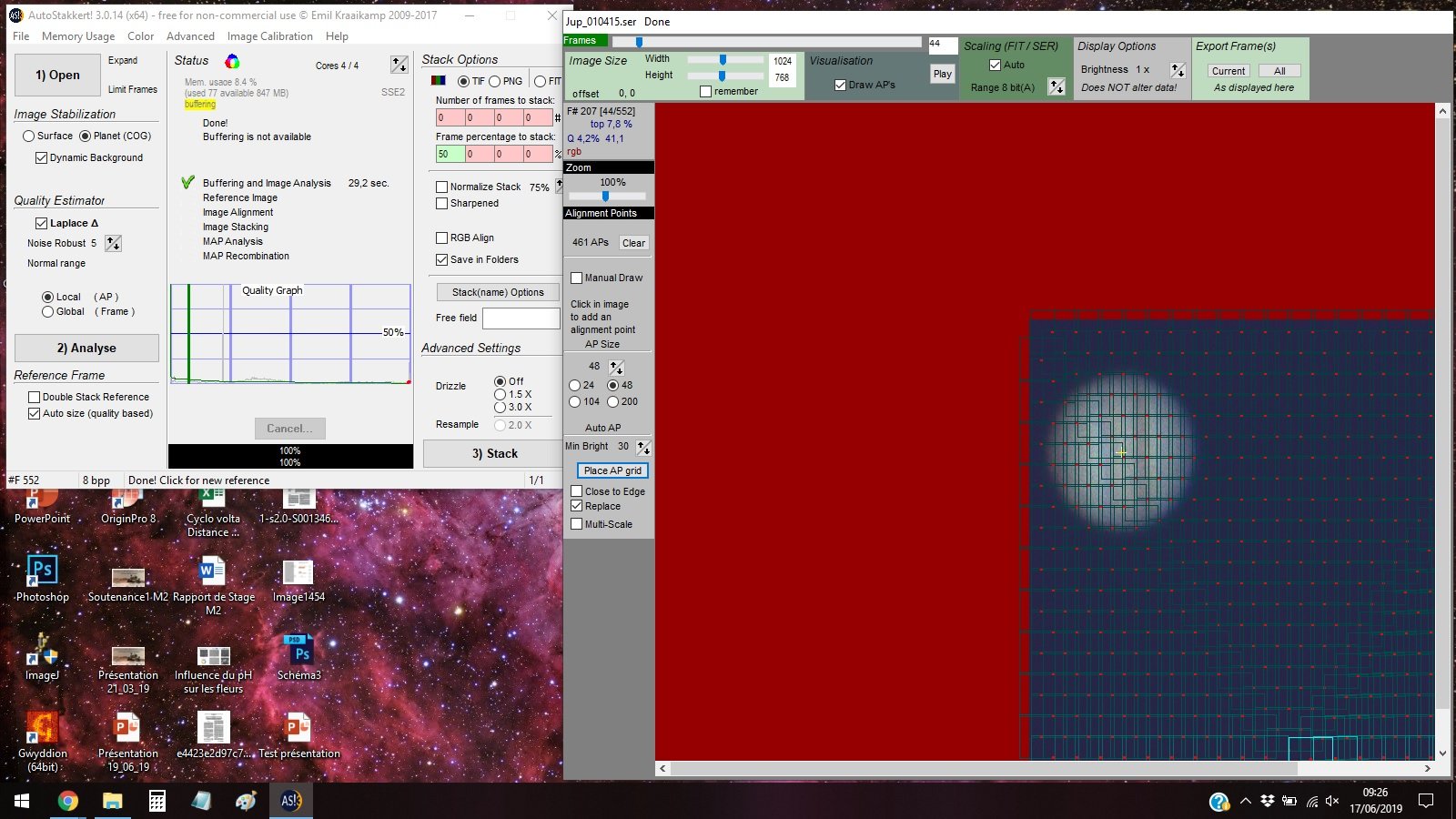Open the Color menu
Screen dimensions: 1456x819
140,36
